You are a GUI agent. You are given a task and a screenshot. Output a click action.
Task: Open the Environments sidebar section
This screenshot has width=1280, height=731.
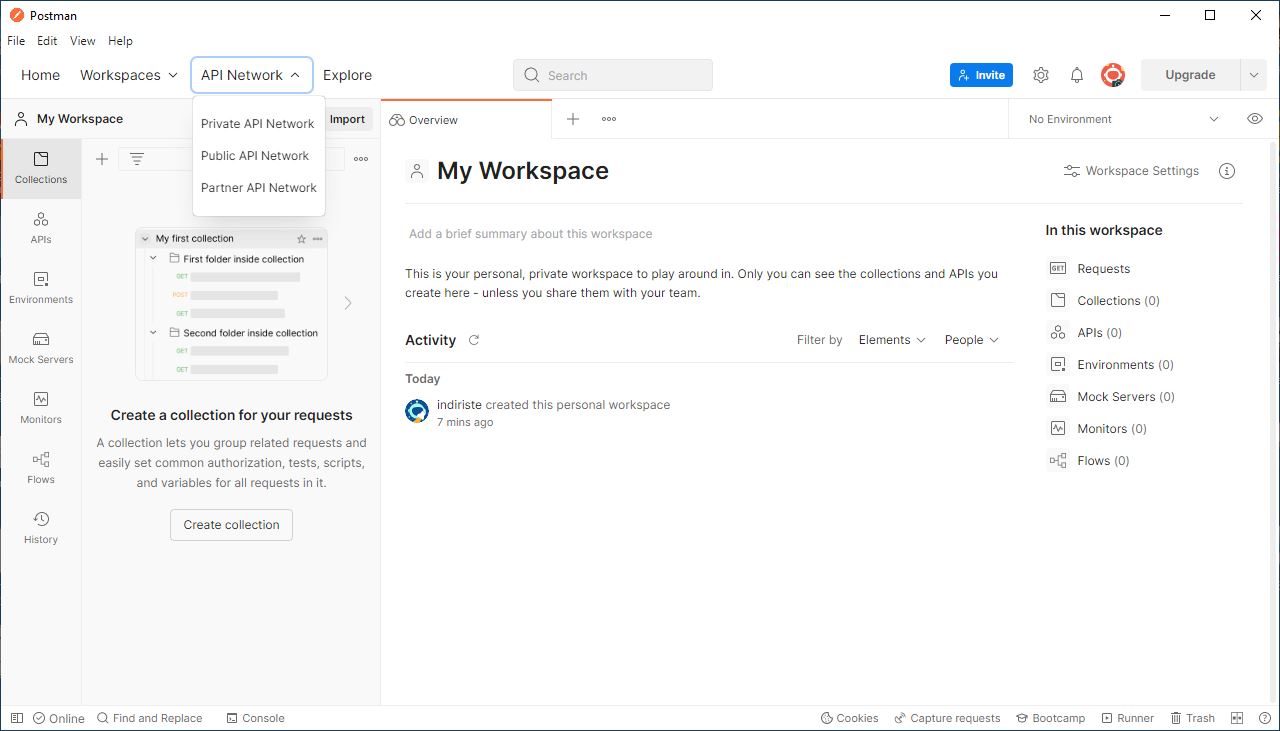(41, 288)
